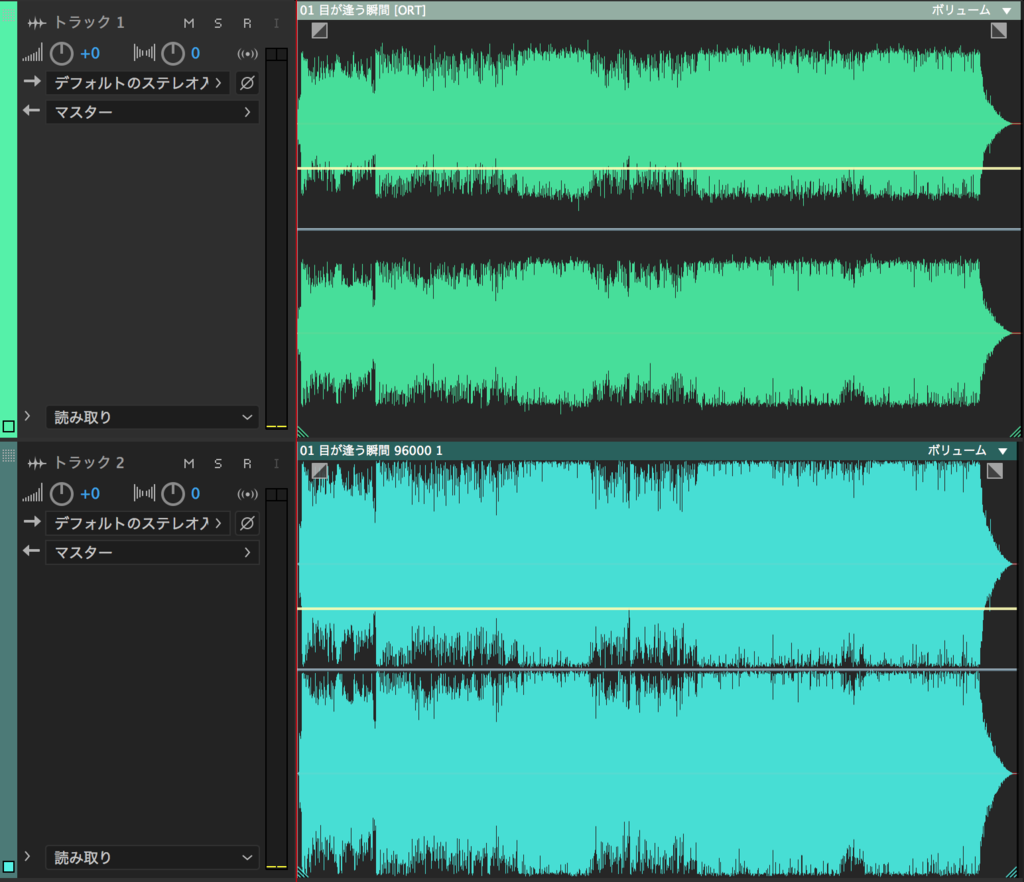
Task: Click Track 2 level meter
Action: coord(276,679)
